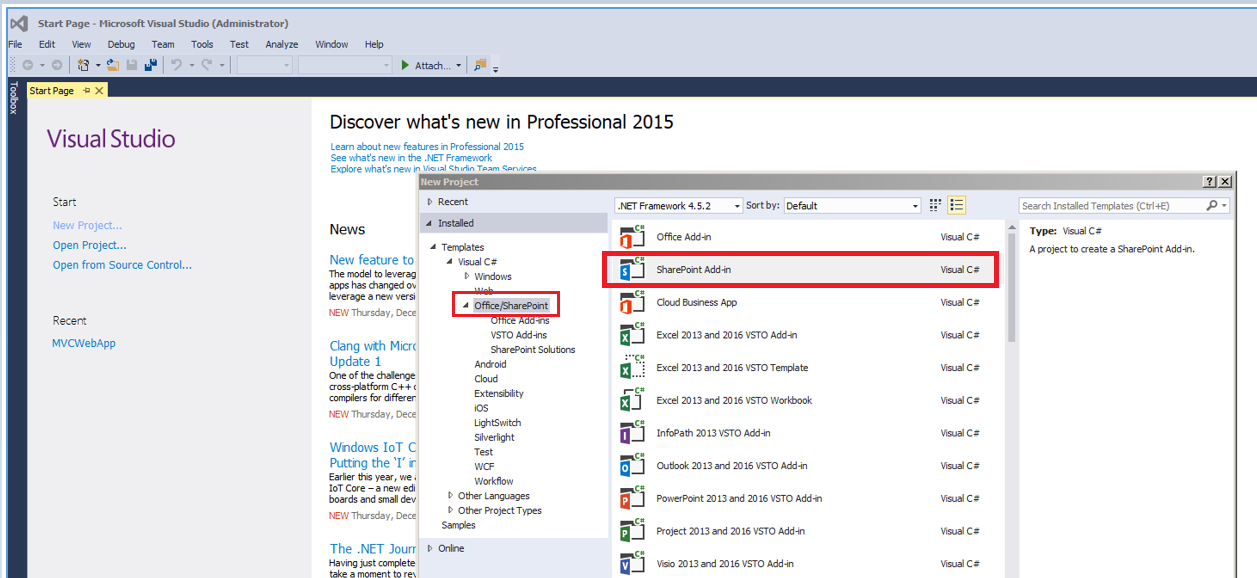This screenshot has width=1257, height=578.
Task: Select the Cloud Business App template icon
Action: [632, 303]
